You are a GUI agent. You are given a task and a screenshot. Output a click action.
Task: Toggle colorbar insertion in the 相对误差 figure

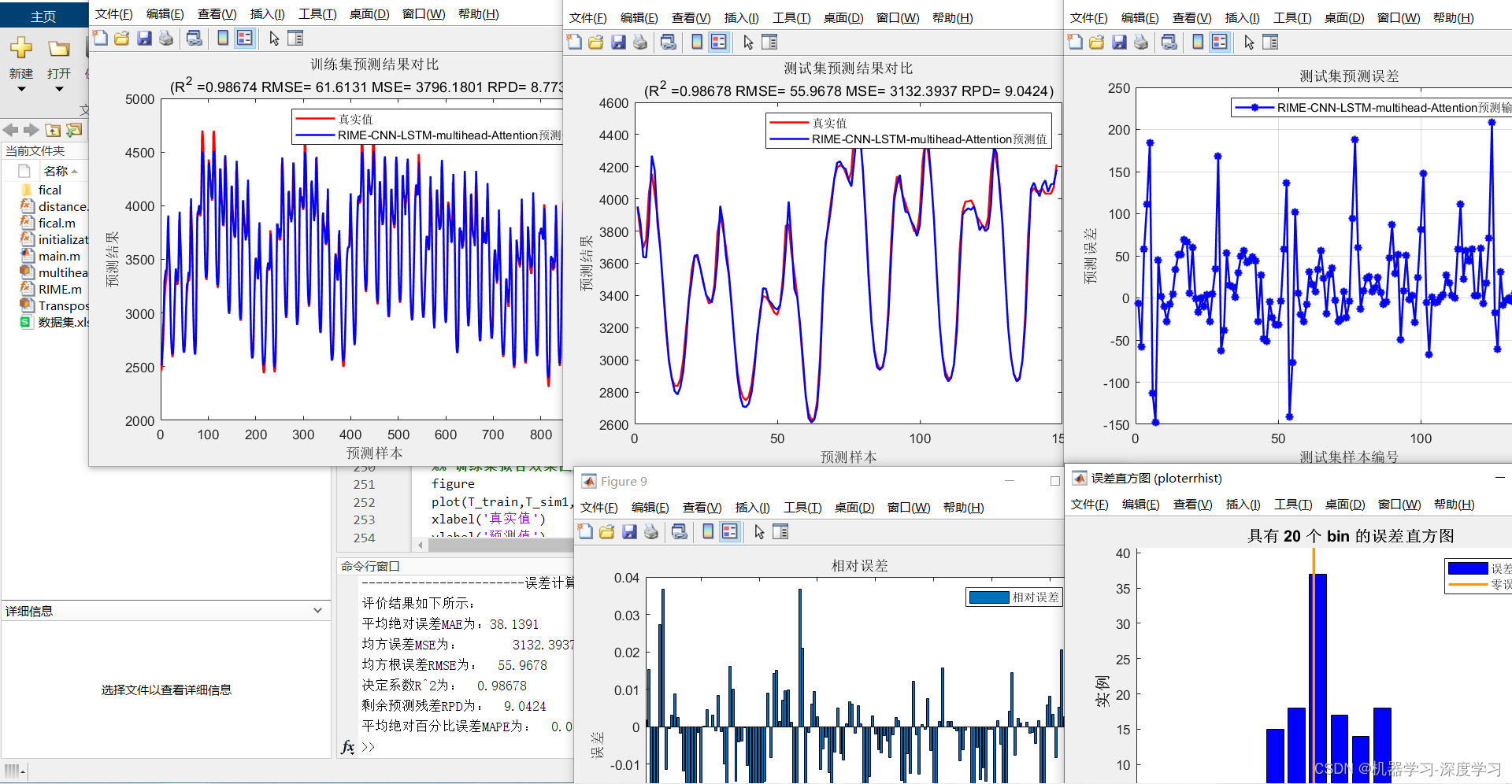point(706,531)
